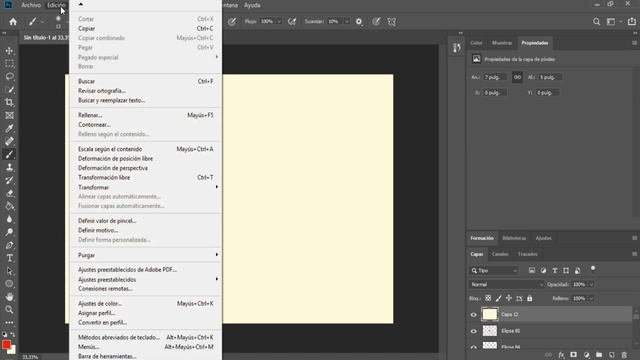Select the Paint Bucket tool
This screenshot has width=640, height=360.
[x=9, y=206]
